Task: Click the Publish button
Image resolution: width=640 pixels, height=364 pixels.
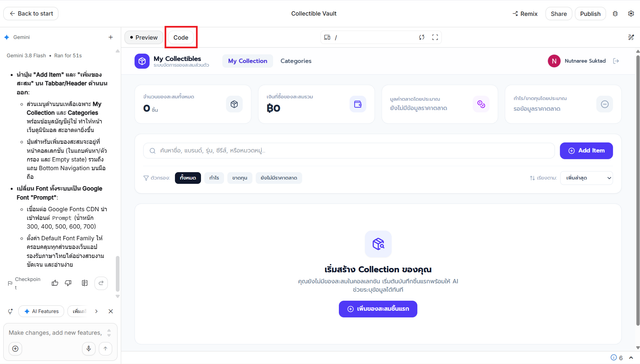Action: coord(590,13)
